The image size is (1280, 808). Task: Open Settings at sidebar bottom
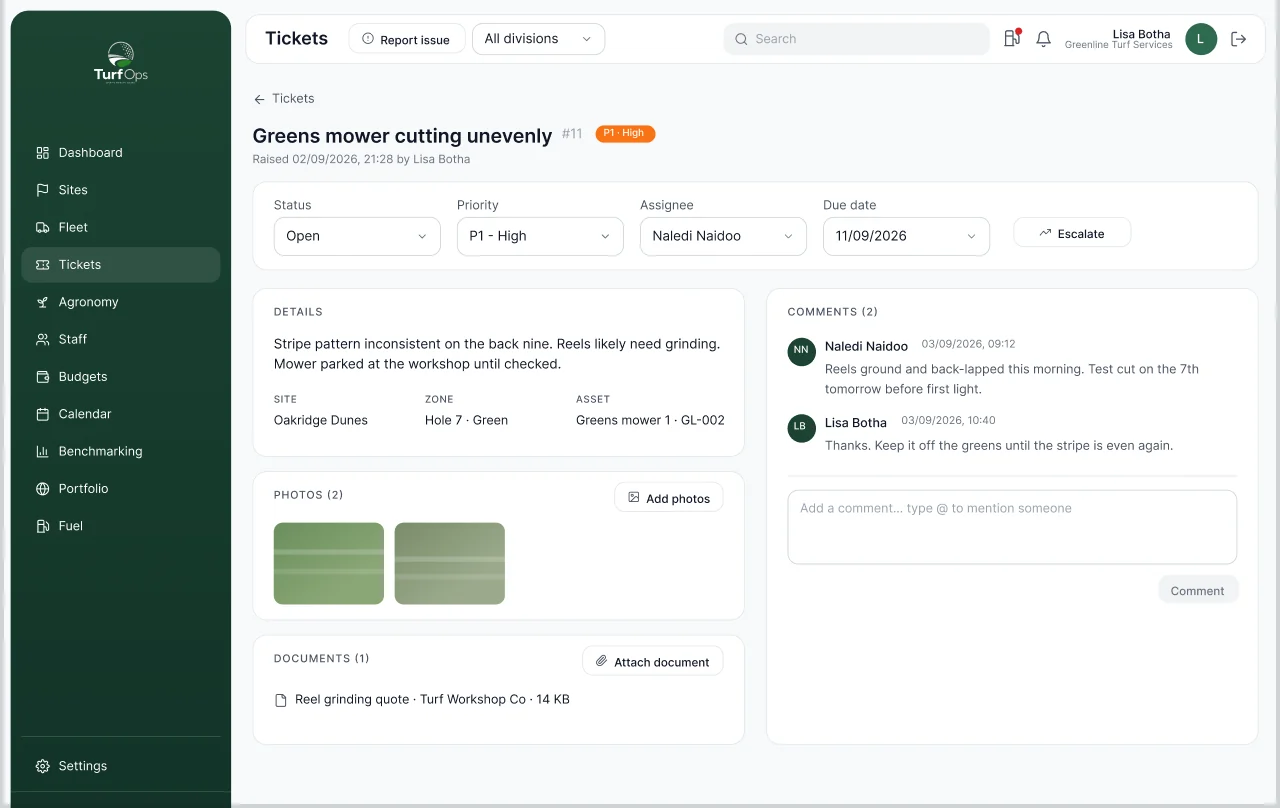tap(120, 766)
